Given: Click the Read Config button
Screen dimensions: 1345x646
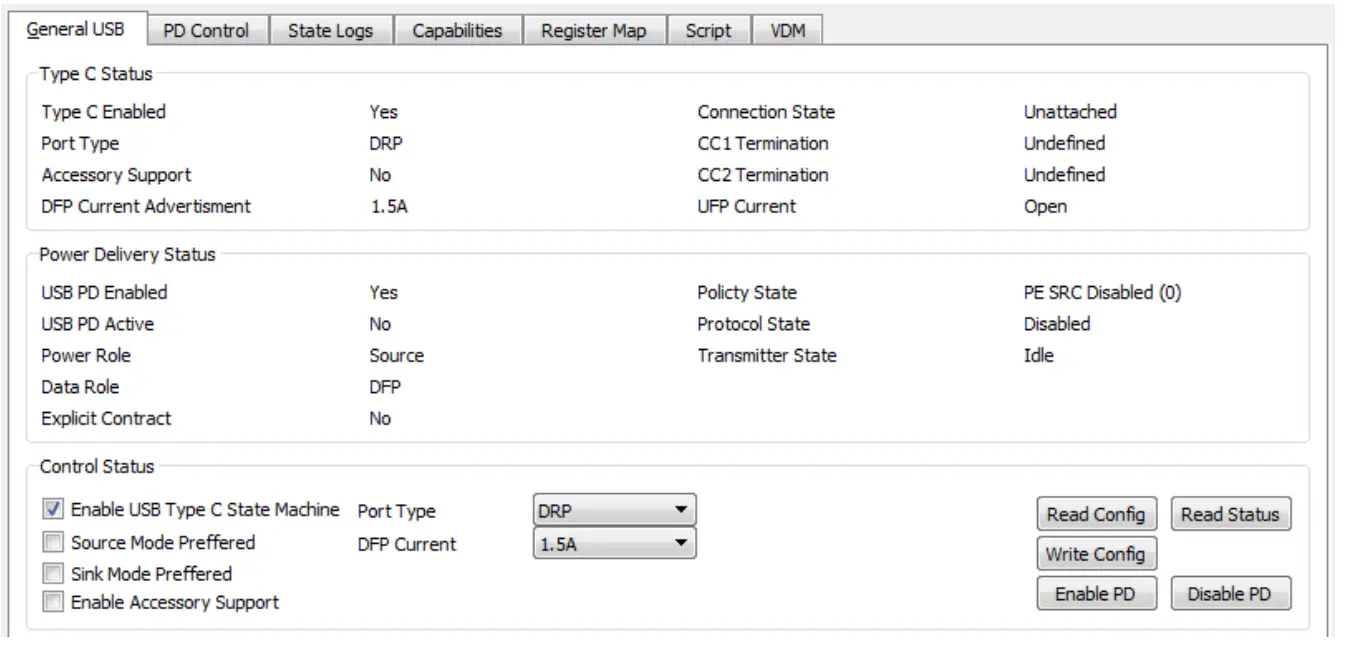Looking at the screenshot, I should point(1095,514).
